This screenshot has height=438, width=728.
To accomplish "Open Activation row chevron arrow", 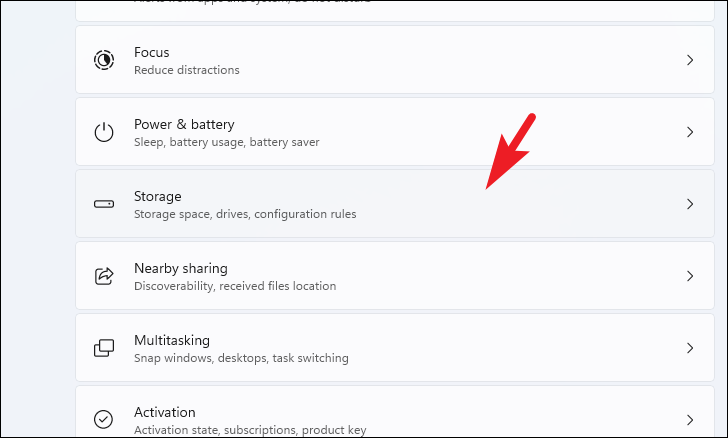I will 690,420.
